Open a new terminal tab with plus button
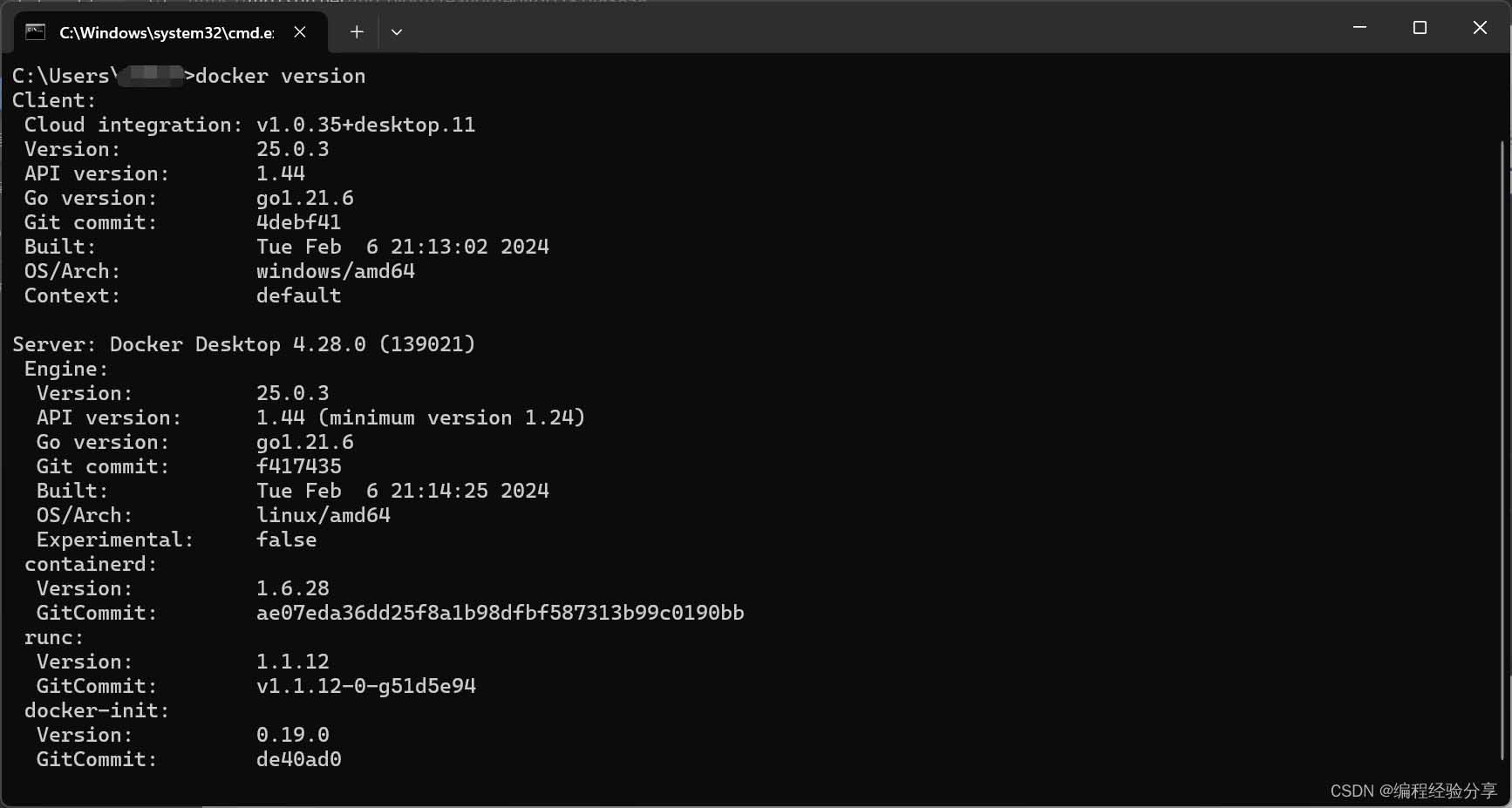This screenshot has height=808, width=1512. (x=356, y=31)
